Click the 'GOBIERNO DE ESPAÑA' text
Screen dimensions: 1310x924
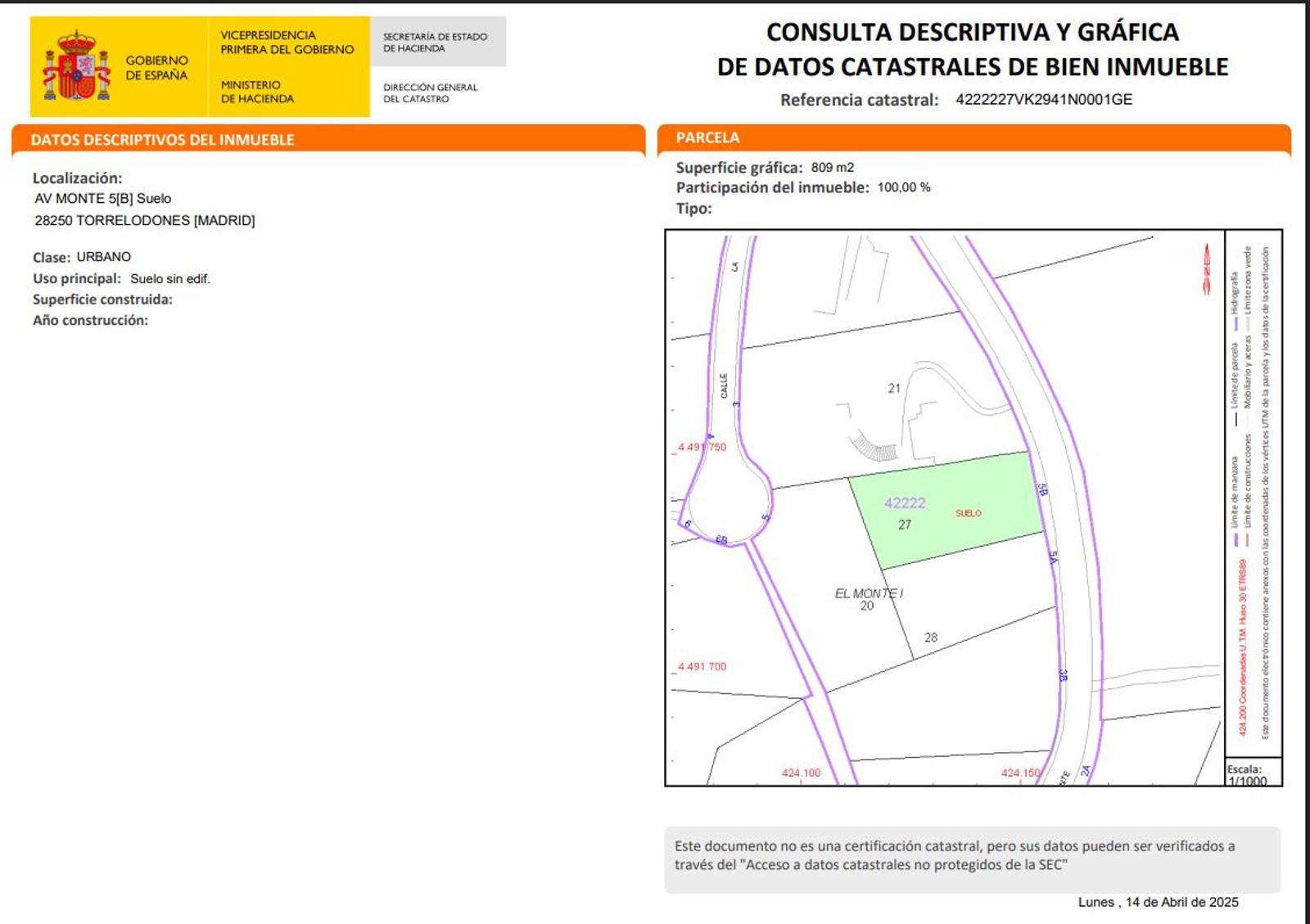[x=156, y=67]
